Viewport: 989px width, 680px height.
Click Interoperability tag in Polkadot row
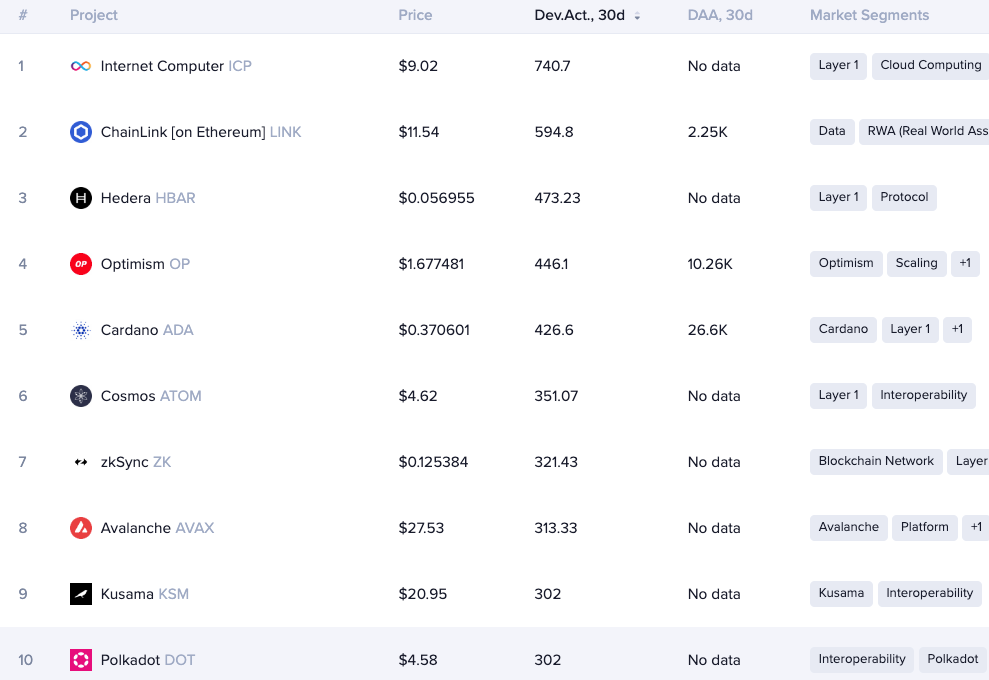point(862,659)
